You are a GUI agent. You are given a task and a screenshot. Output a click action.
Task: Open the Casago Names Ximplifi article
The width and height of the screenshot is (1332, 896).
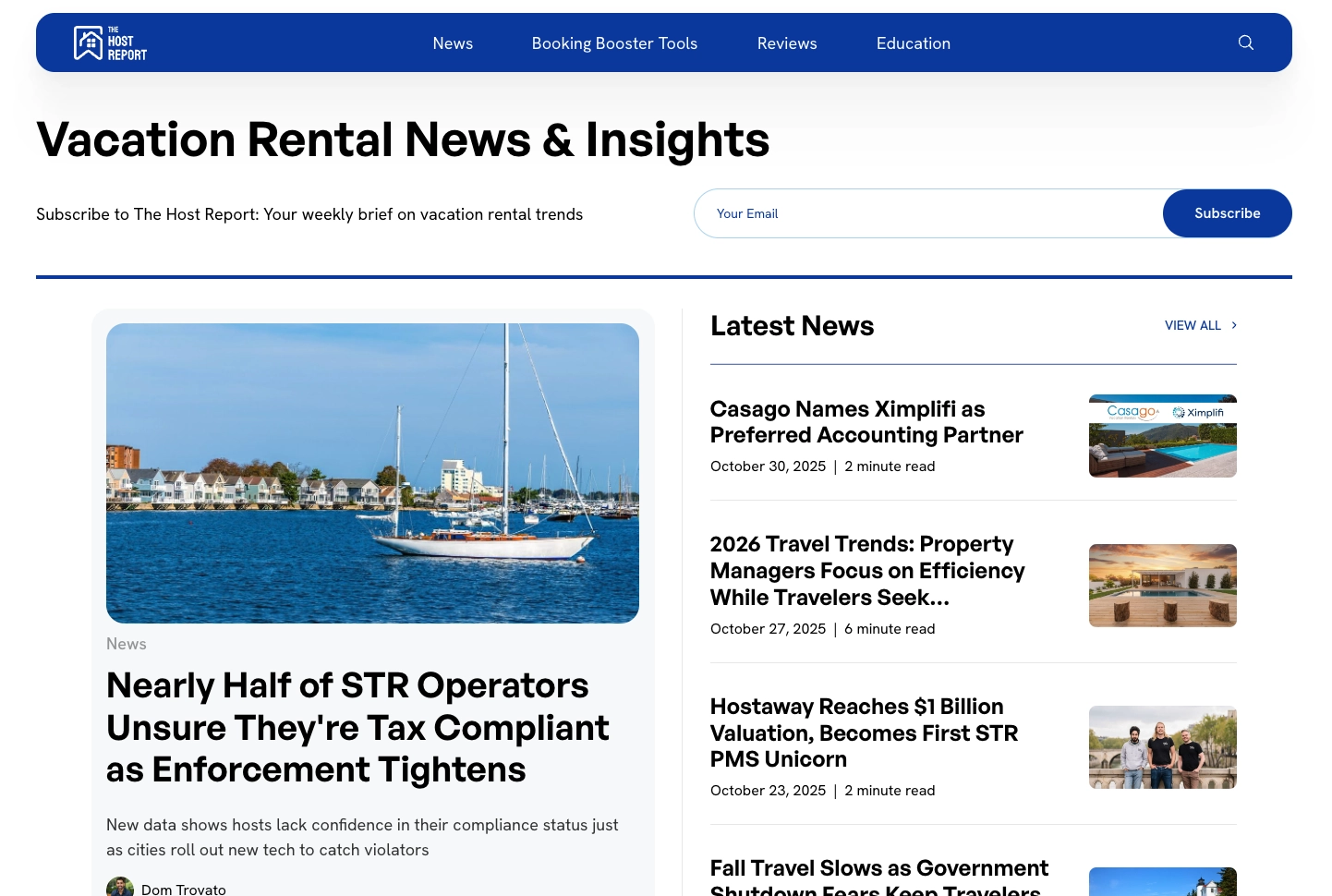coord(866,421)
